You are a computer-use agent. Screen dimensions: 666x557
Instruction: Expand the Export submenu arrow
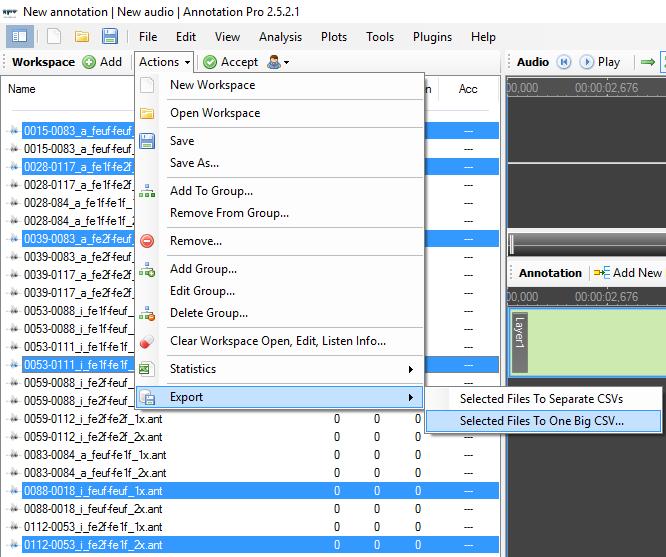411,398
